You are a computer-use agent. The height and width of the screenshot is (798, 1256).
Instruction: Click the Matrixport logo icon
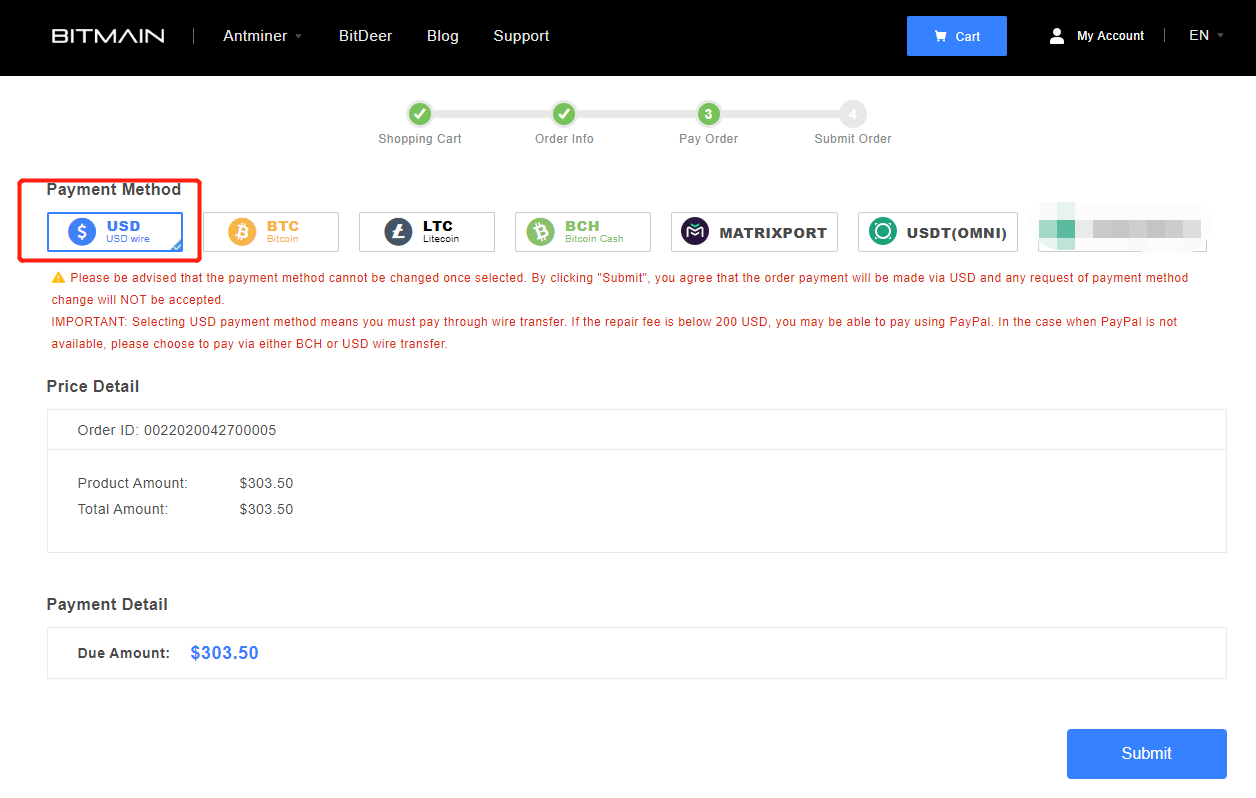(x=695, y=232)
